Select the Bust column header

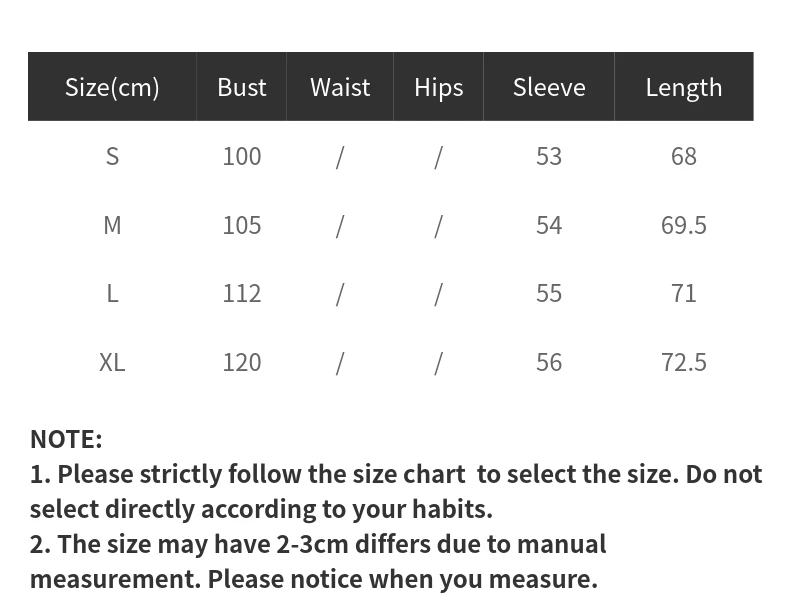pos(241,87)
